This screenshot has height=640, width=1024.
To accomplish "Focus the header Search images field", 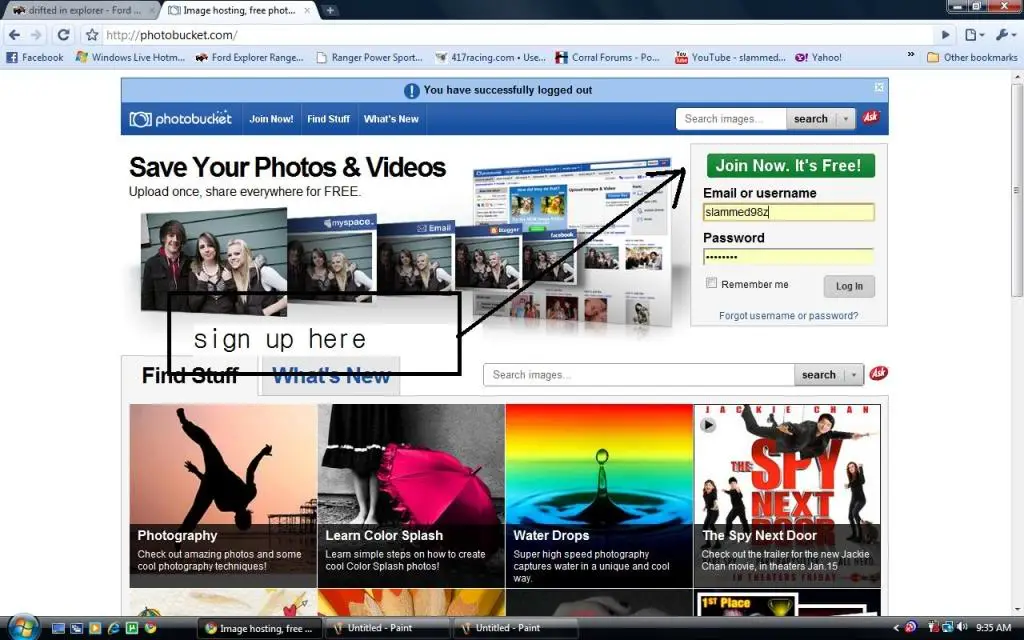I will click(731, 119).
